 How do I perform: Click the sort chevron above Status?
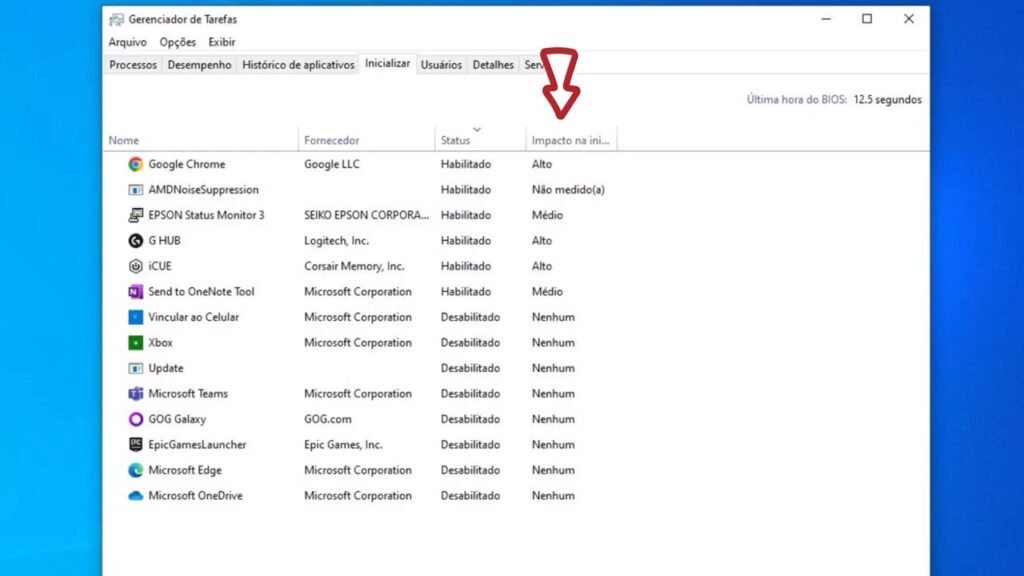point(477,129)
